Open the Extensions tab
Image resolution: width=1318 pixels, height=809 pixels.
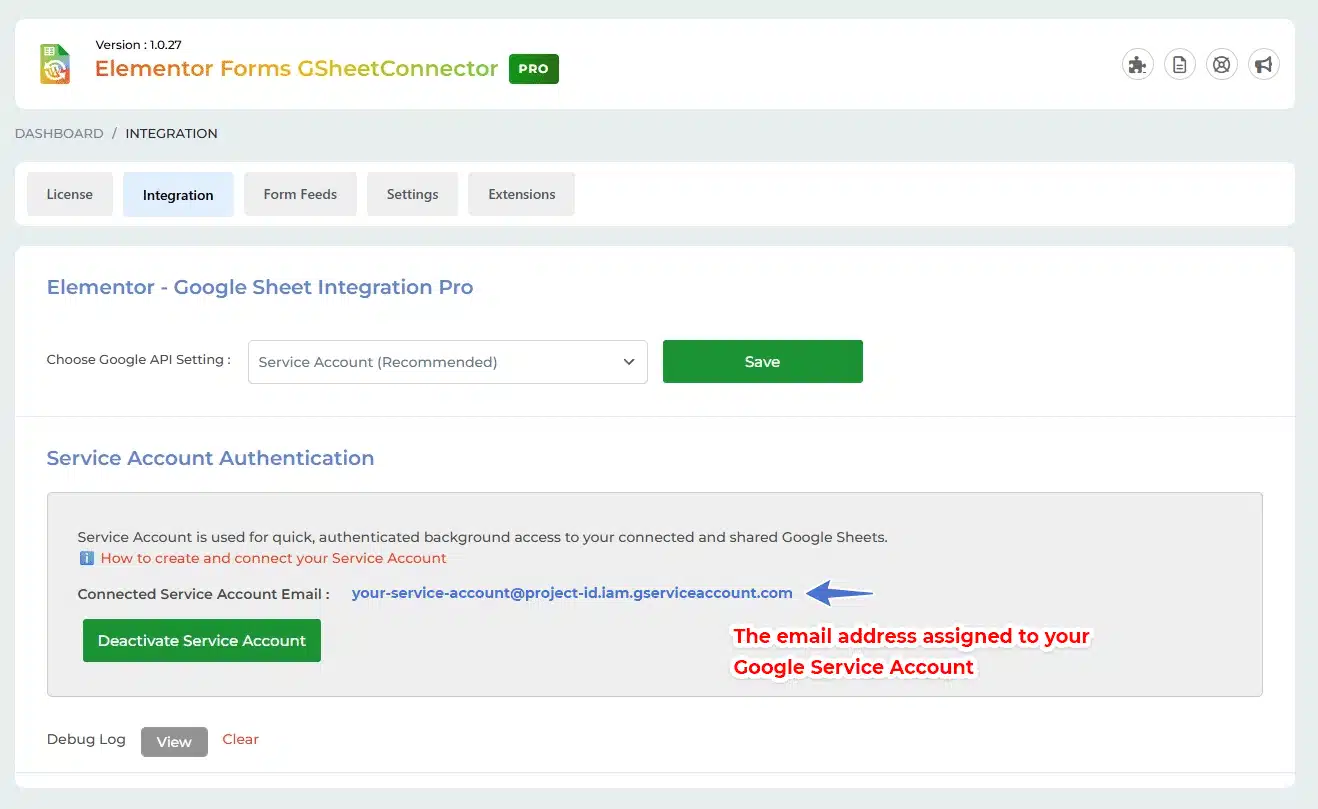point(521,195)
